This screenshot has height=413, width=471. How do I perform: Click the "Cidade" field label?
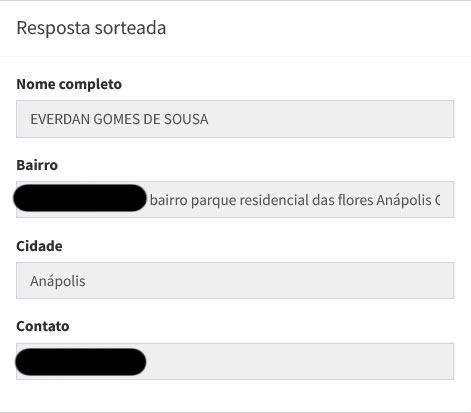click(x=39, y=246)
